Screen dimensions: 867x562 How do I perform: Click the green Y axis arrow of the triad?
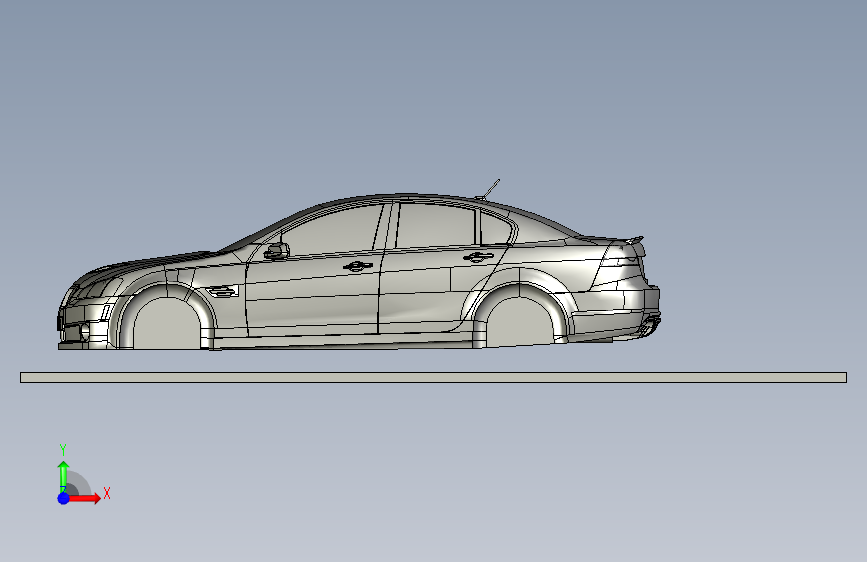pos(63,476)
